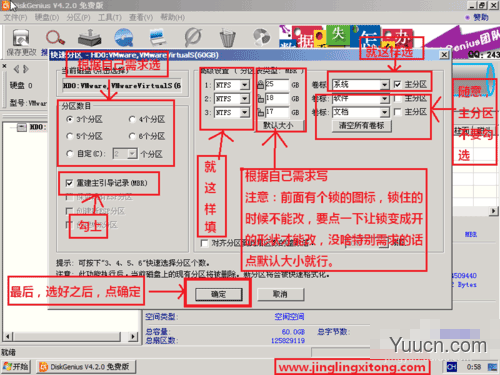
Task: Enable the 主分区 checkbox in the 软件 row
Action: point(397,98)
